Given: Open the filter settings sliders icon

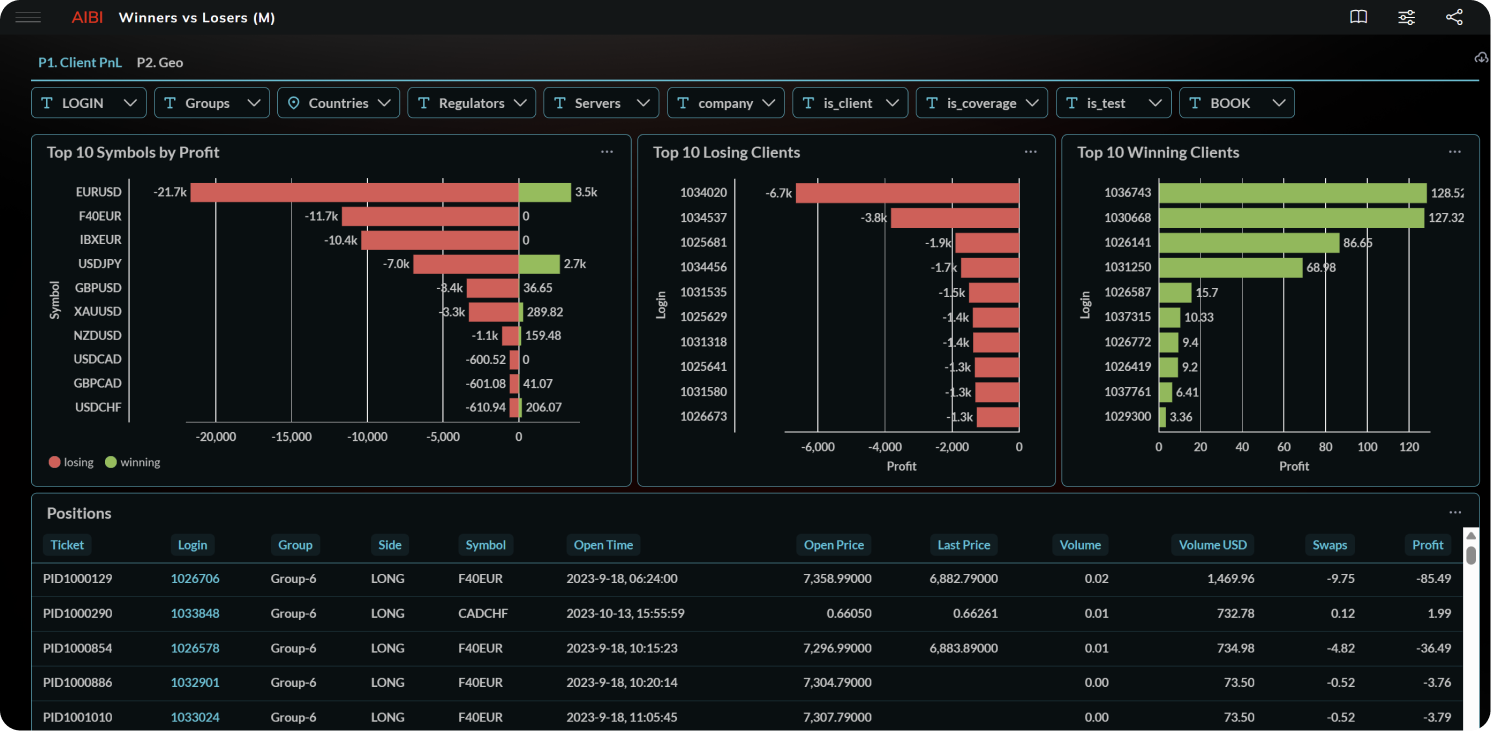Looking at the screenshot, I should pyautogui.click(x=1406, y=17).
